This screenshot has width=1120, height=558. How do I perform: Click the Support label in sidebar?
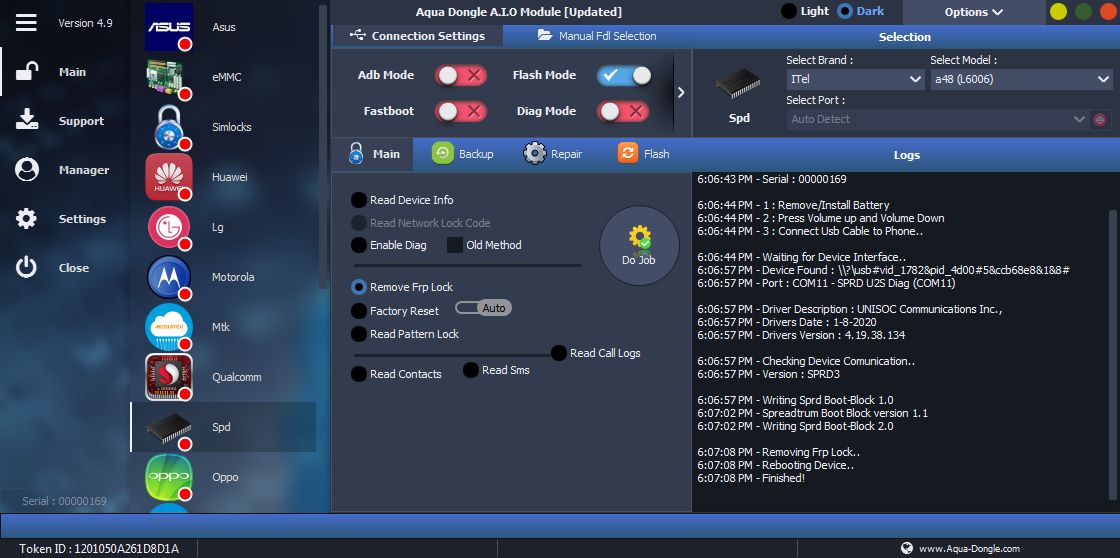[x=81, y=121]
